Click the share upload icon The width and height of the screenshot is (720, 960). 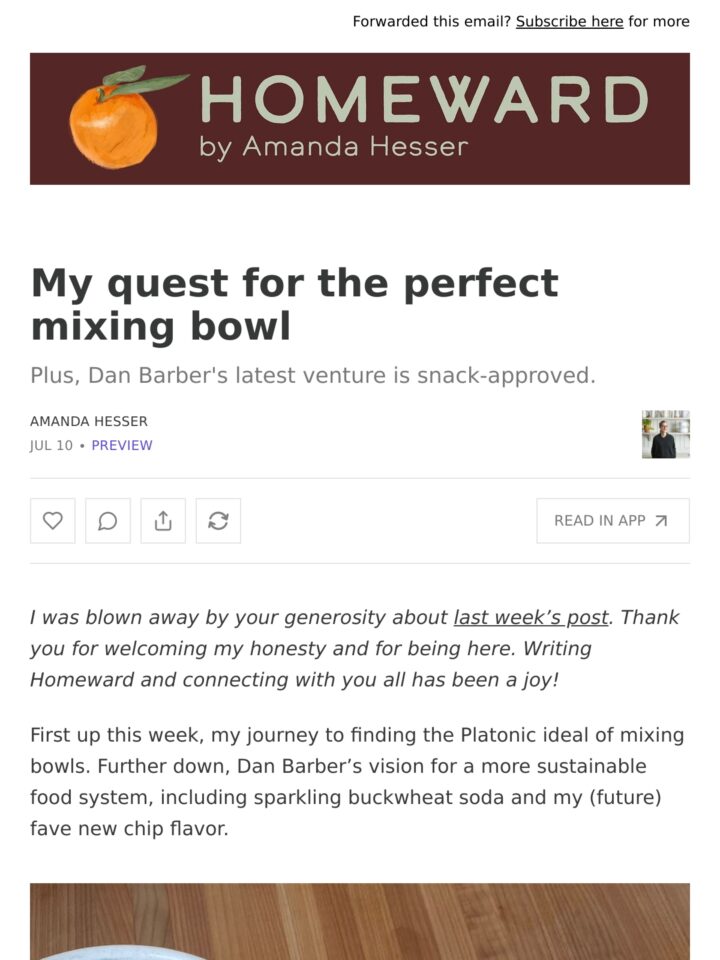163,521
